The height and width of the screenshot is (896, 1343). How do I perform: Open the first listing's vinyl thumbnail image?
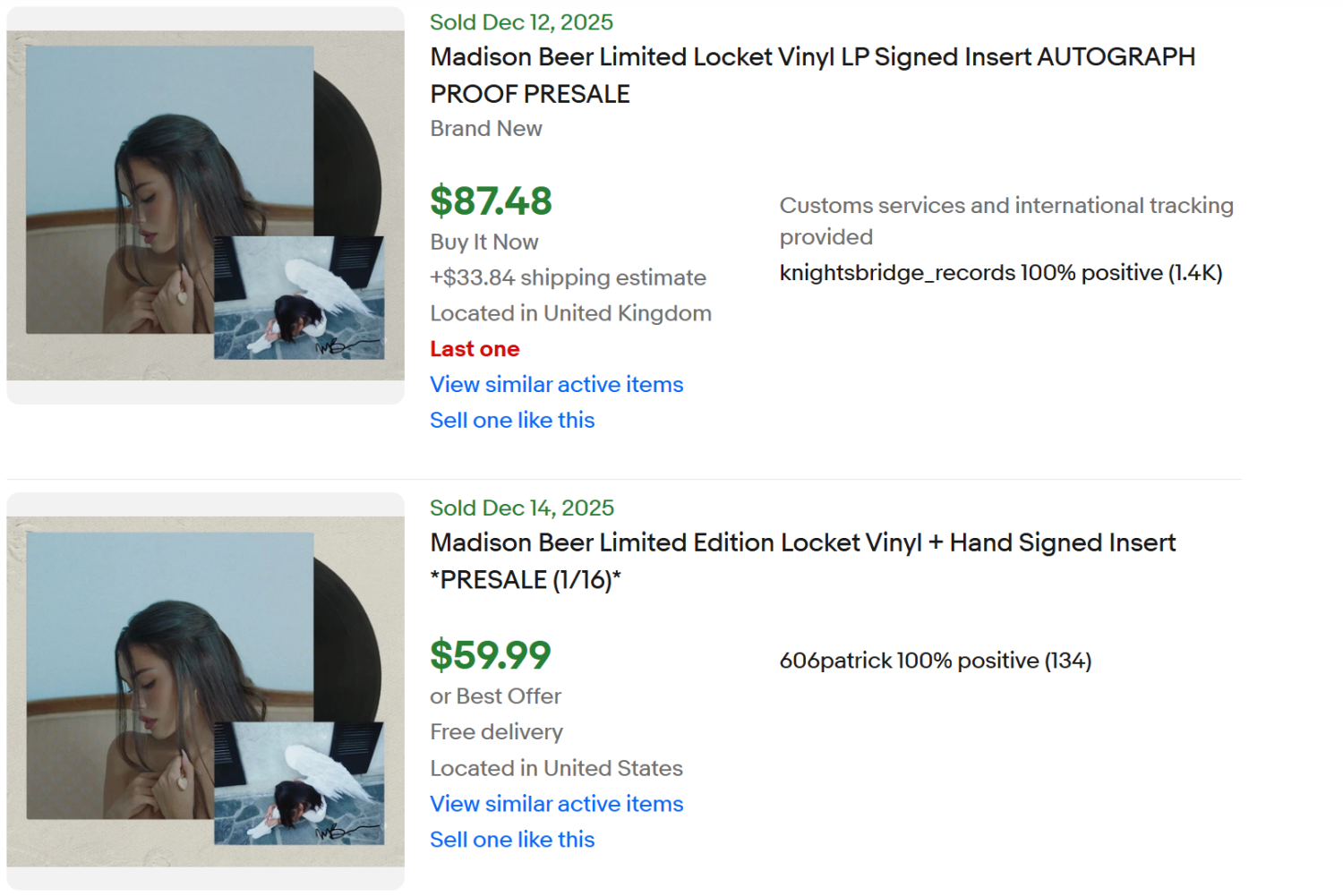(x=204, y=204)
